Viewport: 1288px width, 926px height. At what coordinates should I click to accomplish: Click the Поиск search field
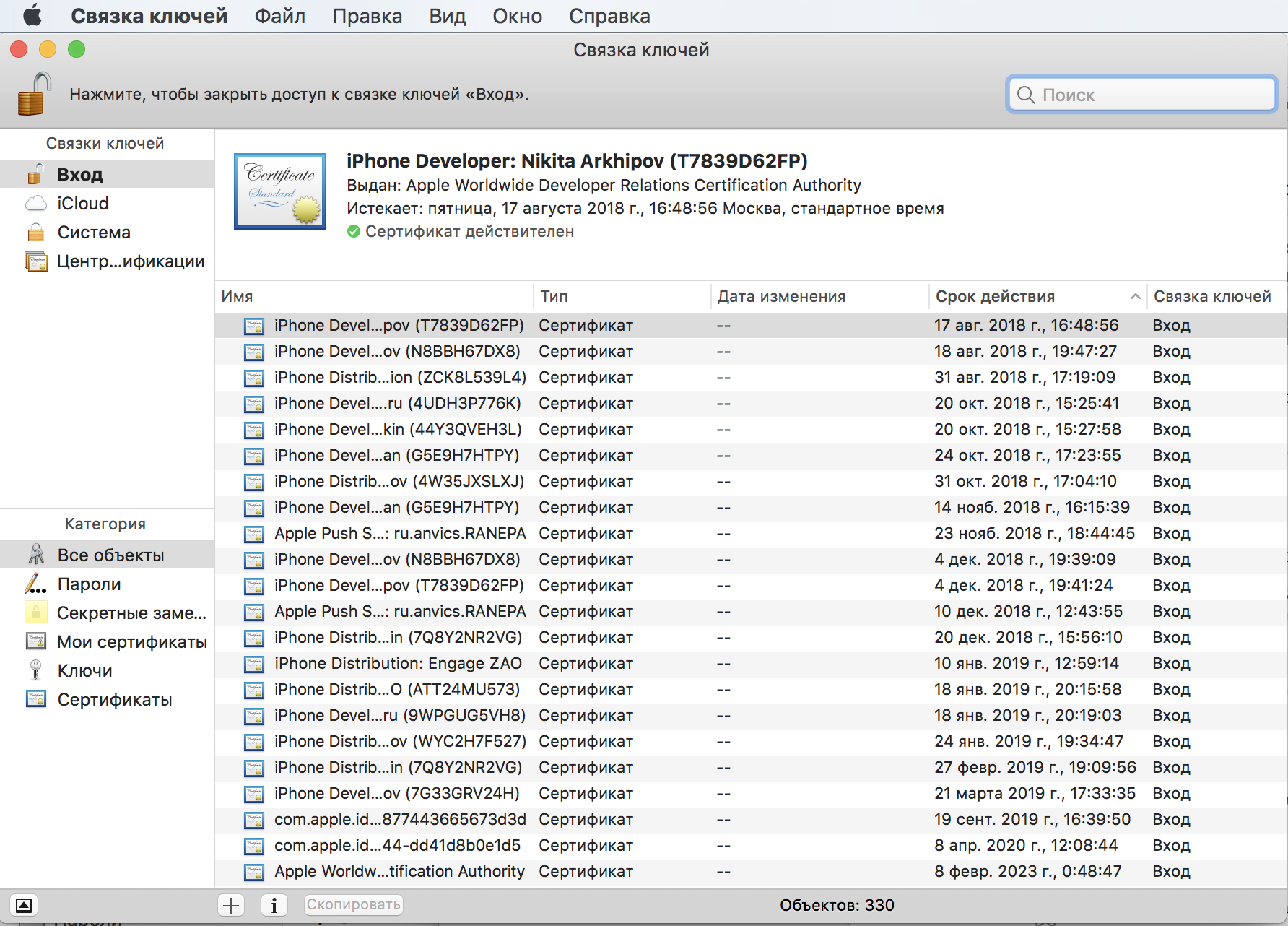(1141, 95)
